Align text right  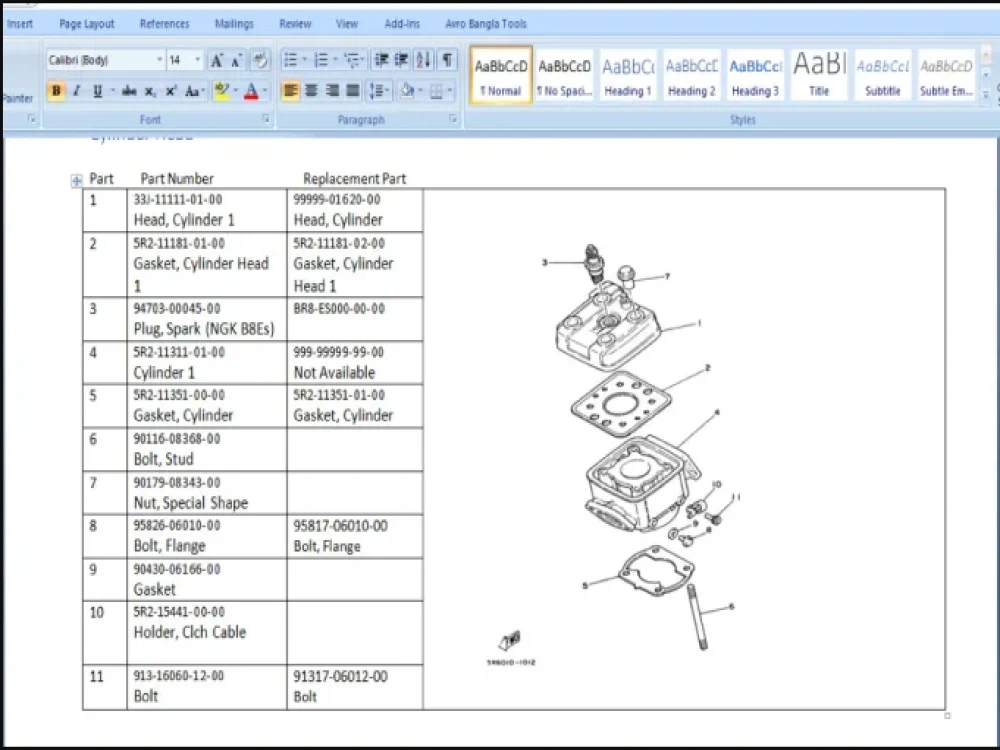pos(332,91)
